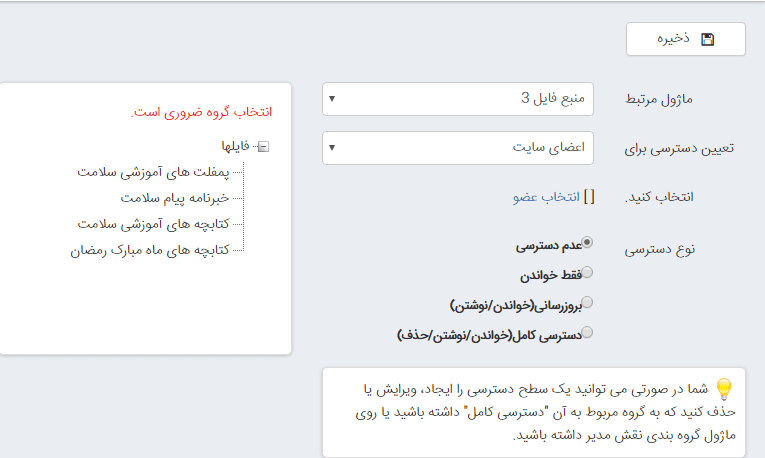The width and height of the screenshot is (765, 458).
Task: Click the نوع دسترسی label
Action: [679, 249]
